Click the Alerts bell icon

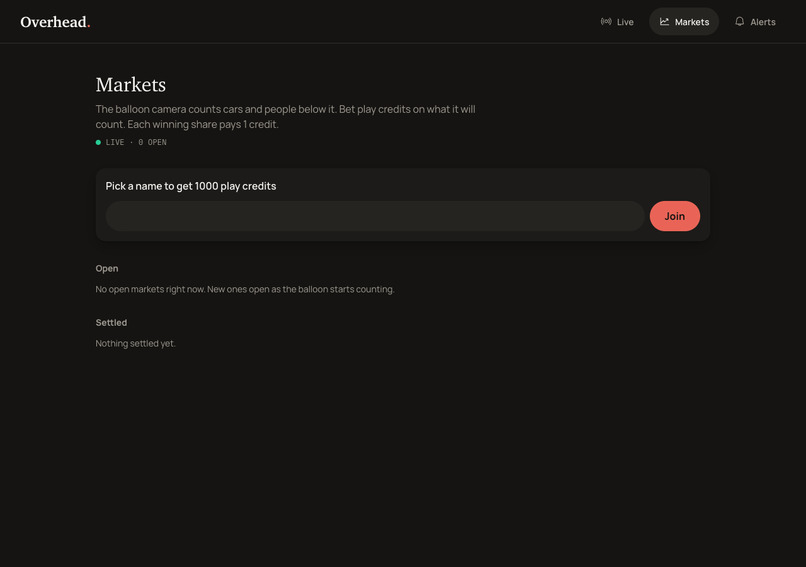click(739, 22)
